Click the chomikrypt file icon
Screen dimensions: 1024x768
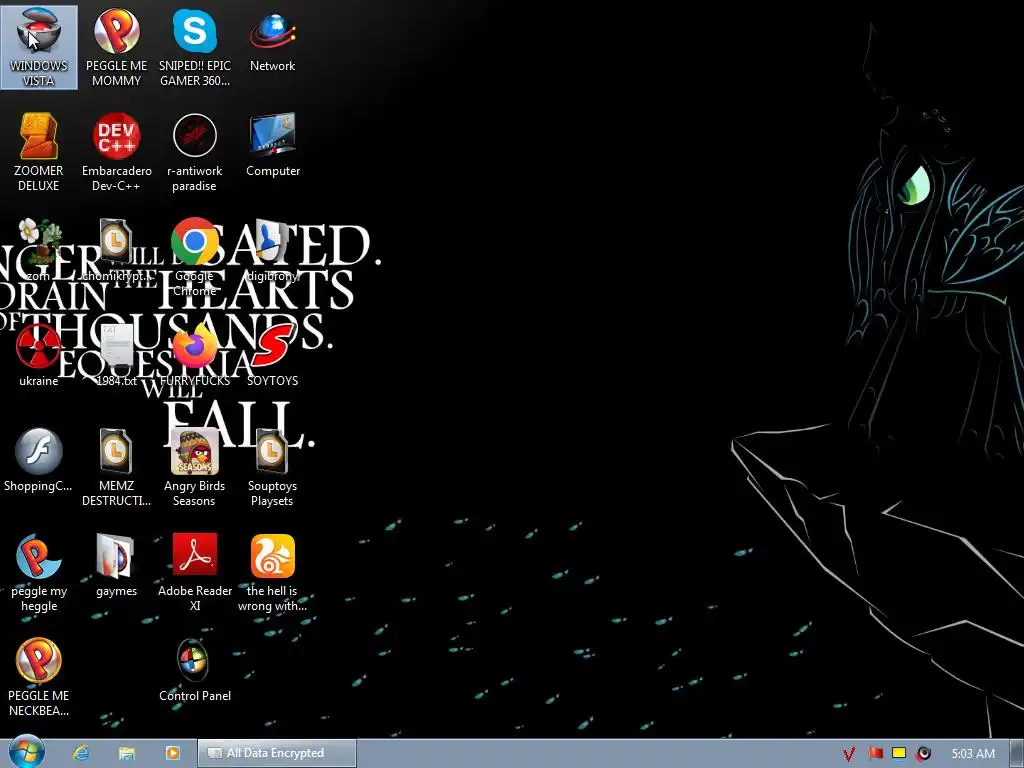[116, 250]
